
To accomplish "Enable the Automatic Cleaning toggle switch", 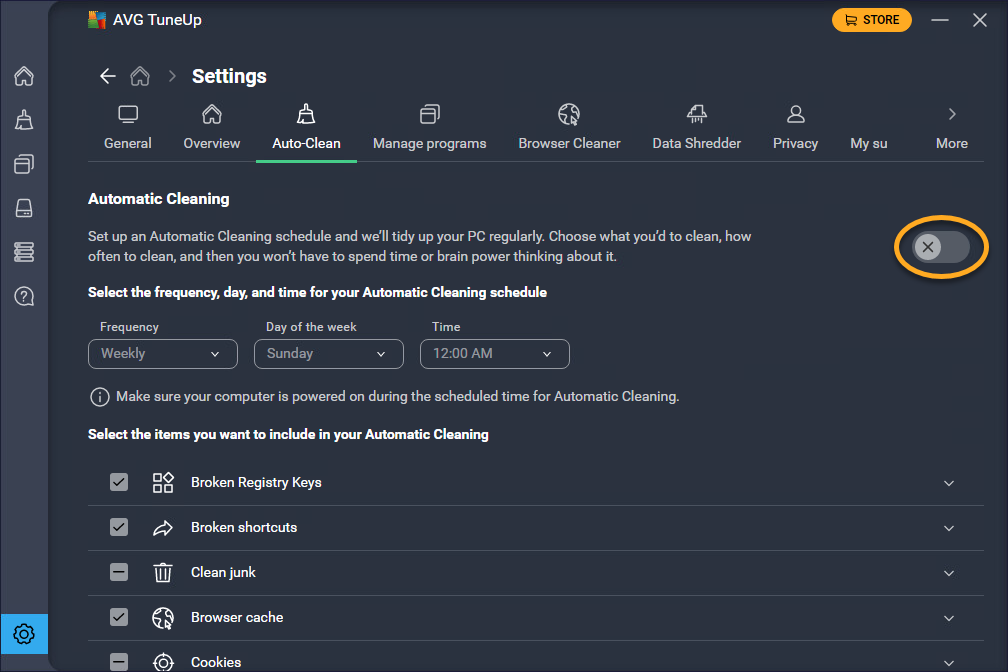I will click(941, 247).
